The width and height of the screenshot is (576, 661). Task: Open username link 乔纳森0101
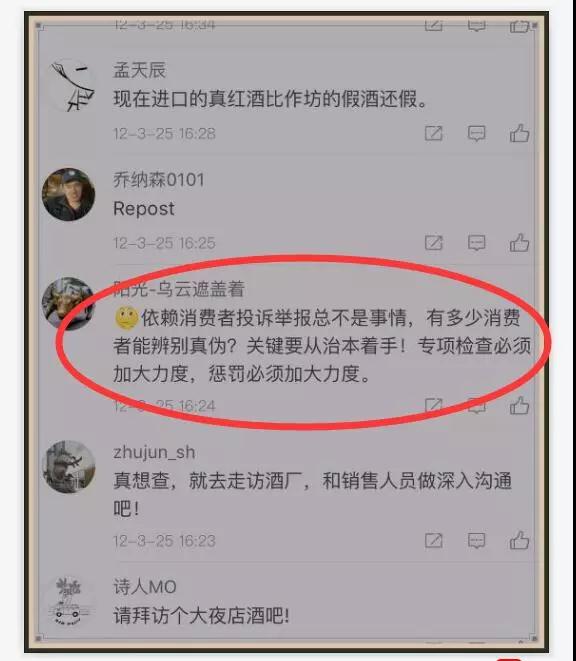[159, 180]
